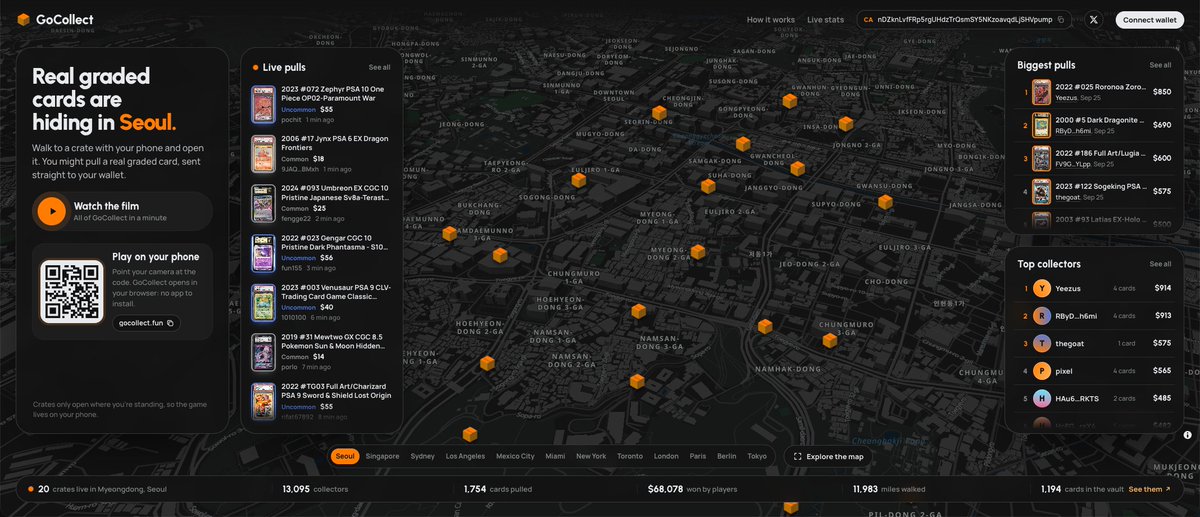Click RByD...h6mi's R avatar
Screen dimensions: 1200x517
click(x=1042, y=316)
